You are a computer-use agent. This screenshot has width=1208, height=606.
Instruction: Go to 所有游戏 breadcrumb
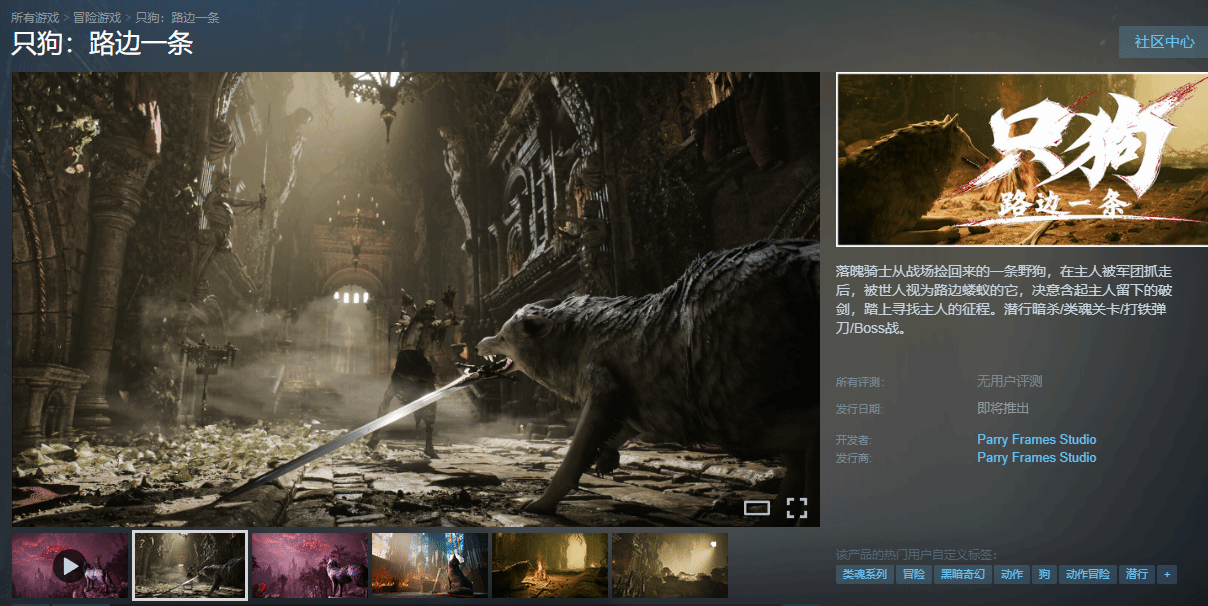point(35,18)
